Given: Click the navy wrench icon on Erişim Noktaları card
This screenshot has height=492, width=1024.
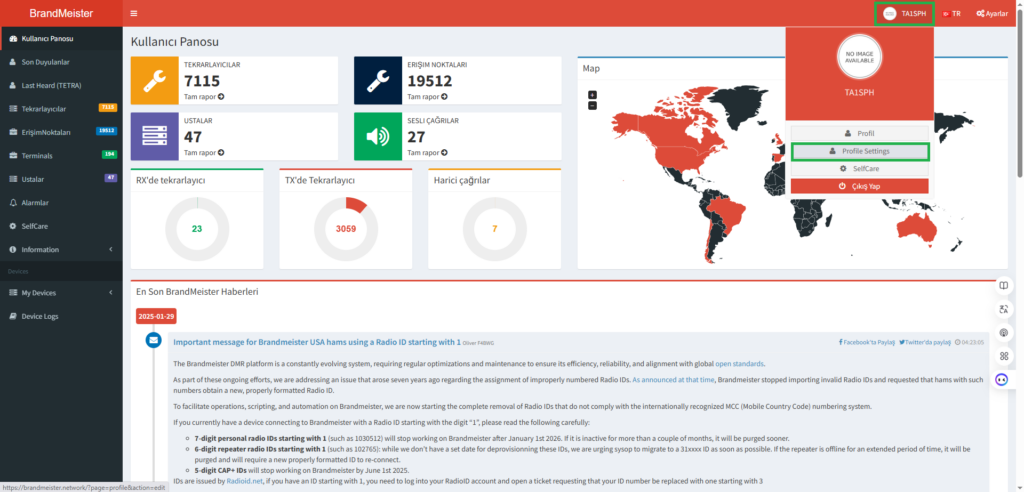Looking at the screenshot, I should 378,80.
